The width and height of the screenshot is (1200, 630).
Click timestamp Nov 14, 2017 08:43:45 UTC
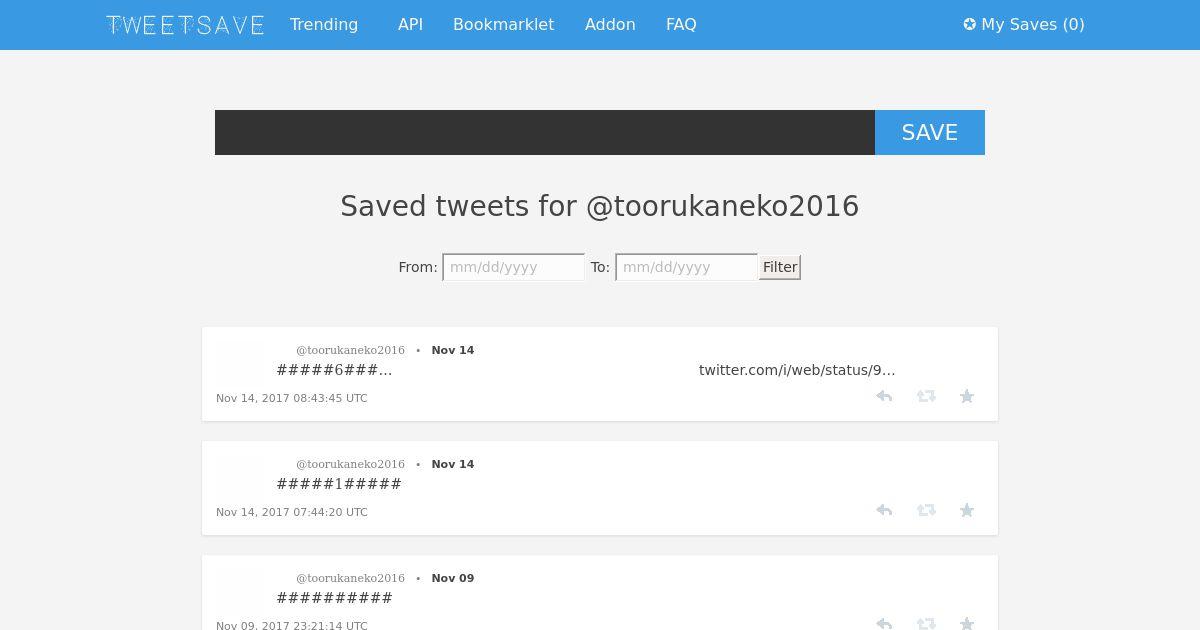coord(292,398)
